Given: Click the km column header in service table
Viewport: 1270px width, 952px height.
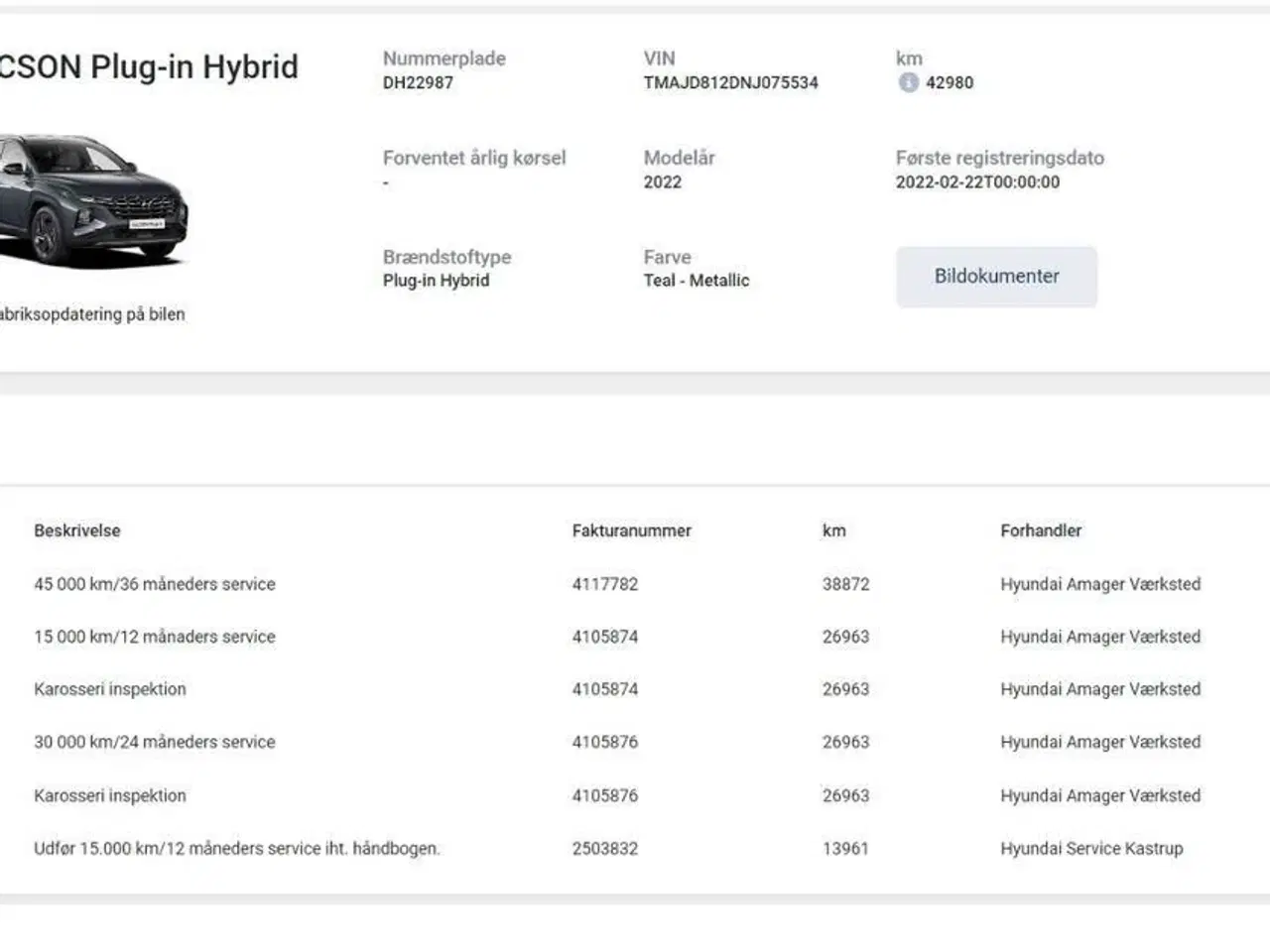Looking at the screenshot, I should (833, 531).
